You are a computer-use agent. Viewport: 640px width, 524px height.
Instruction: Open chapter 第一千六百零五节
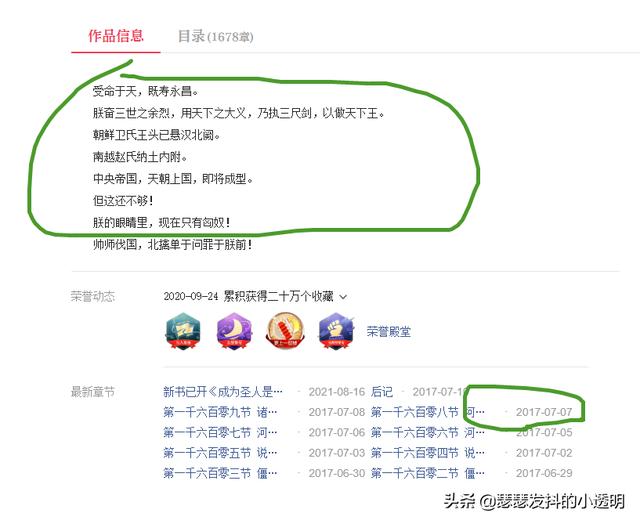tap(220, 453)
